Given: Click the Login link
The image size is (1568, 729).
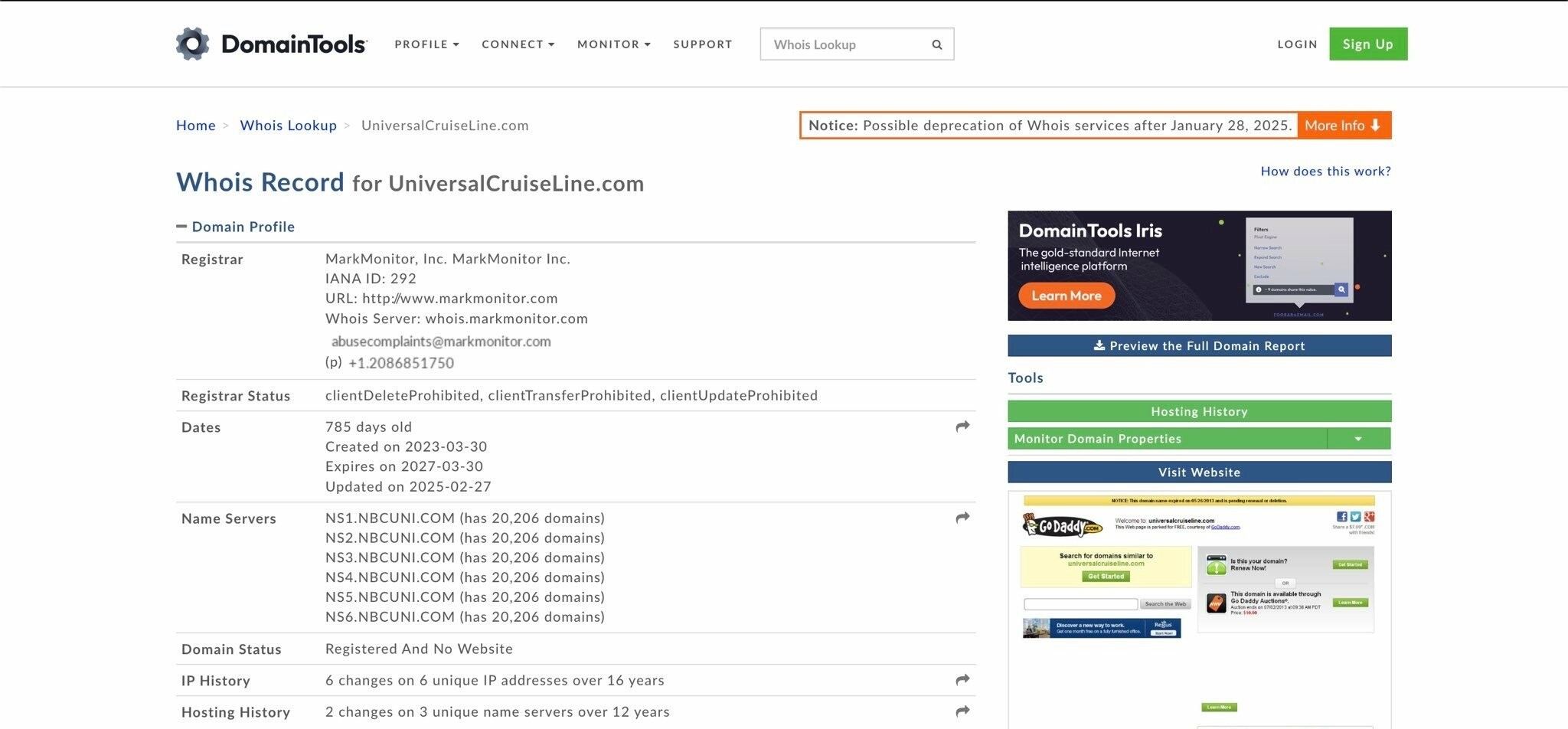Looking at the screenshot, I should [1297, 44].
